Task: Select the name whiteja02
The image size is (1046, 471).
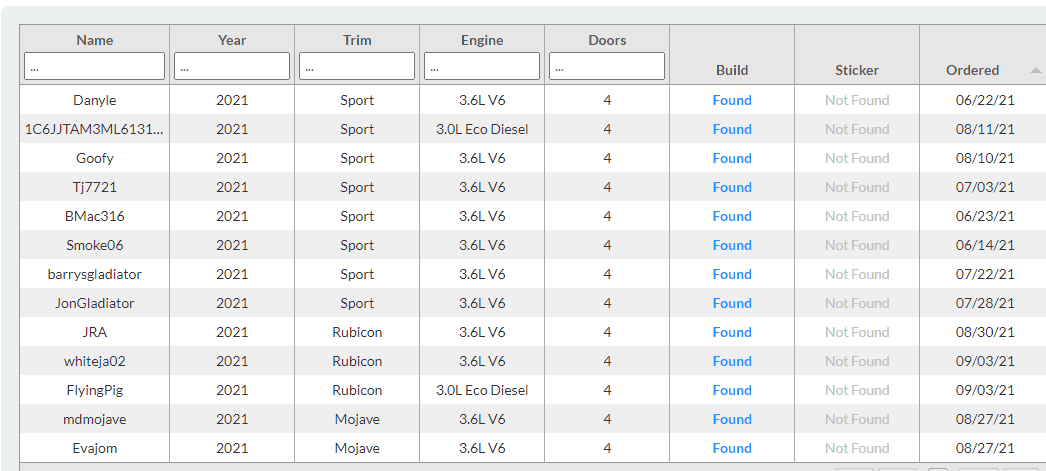Action: (x=95, y=362)
